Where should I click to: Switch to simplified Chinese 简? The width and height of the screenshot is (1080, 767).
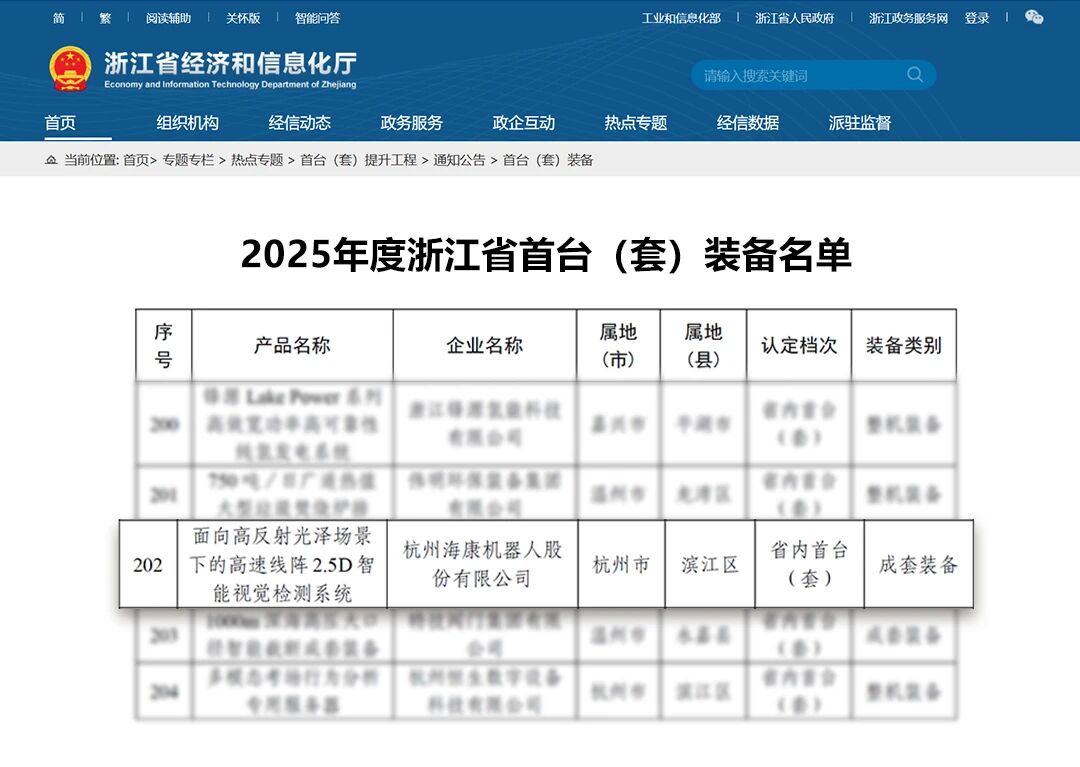tap(59, 18)
